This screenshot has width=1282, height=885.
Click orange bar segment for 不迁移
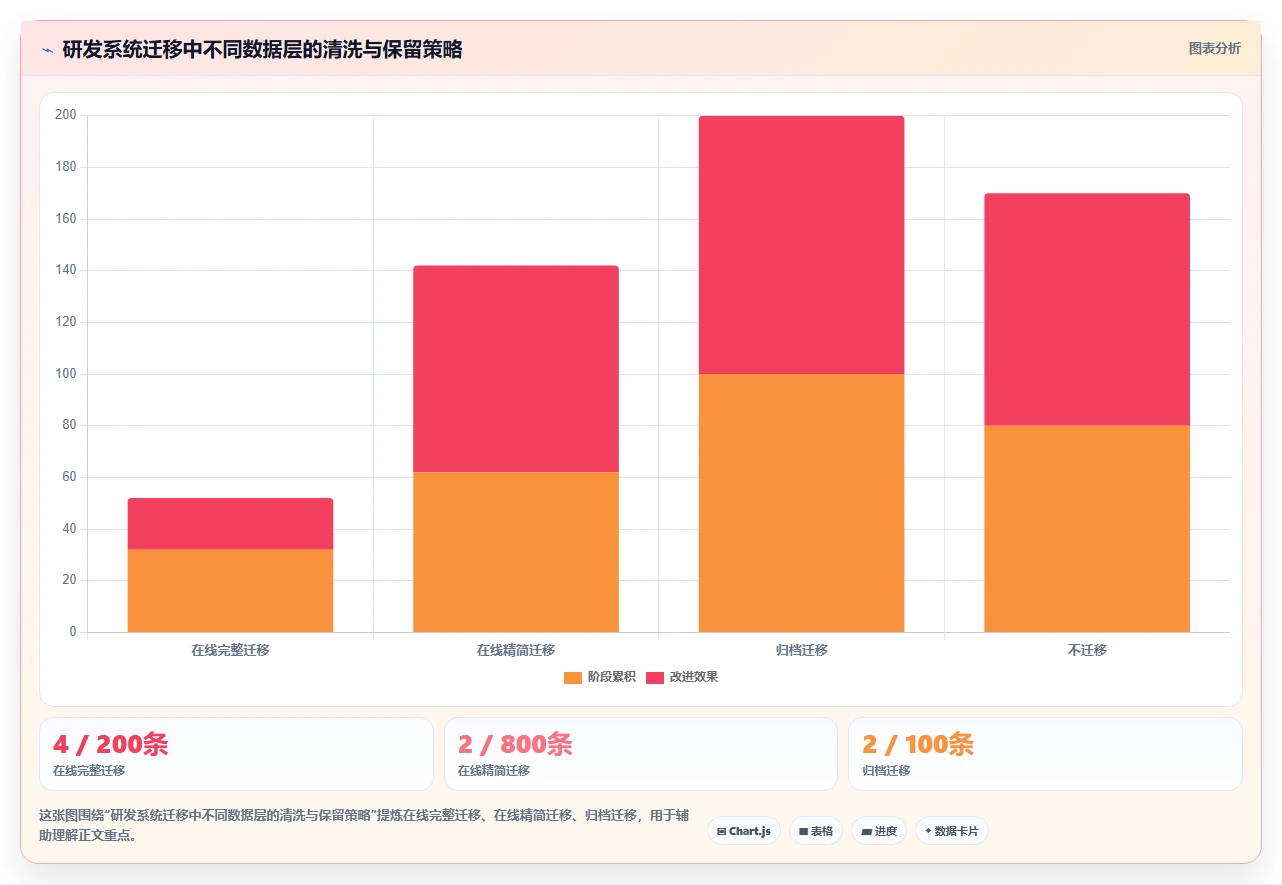[1087, 529]
